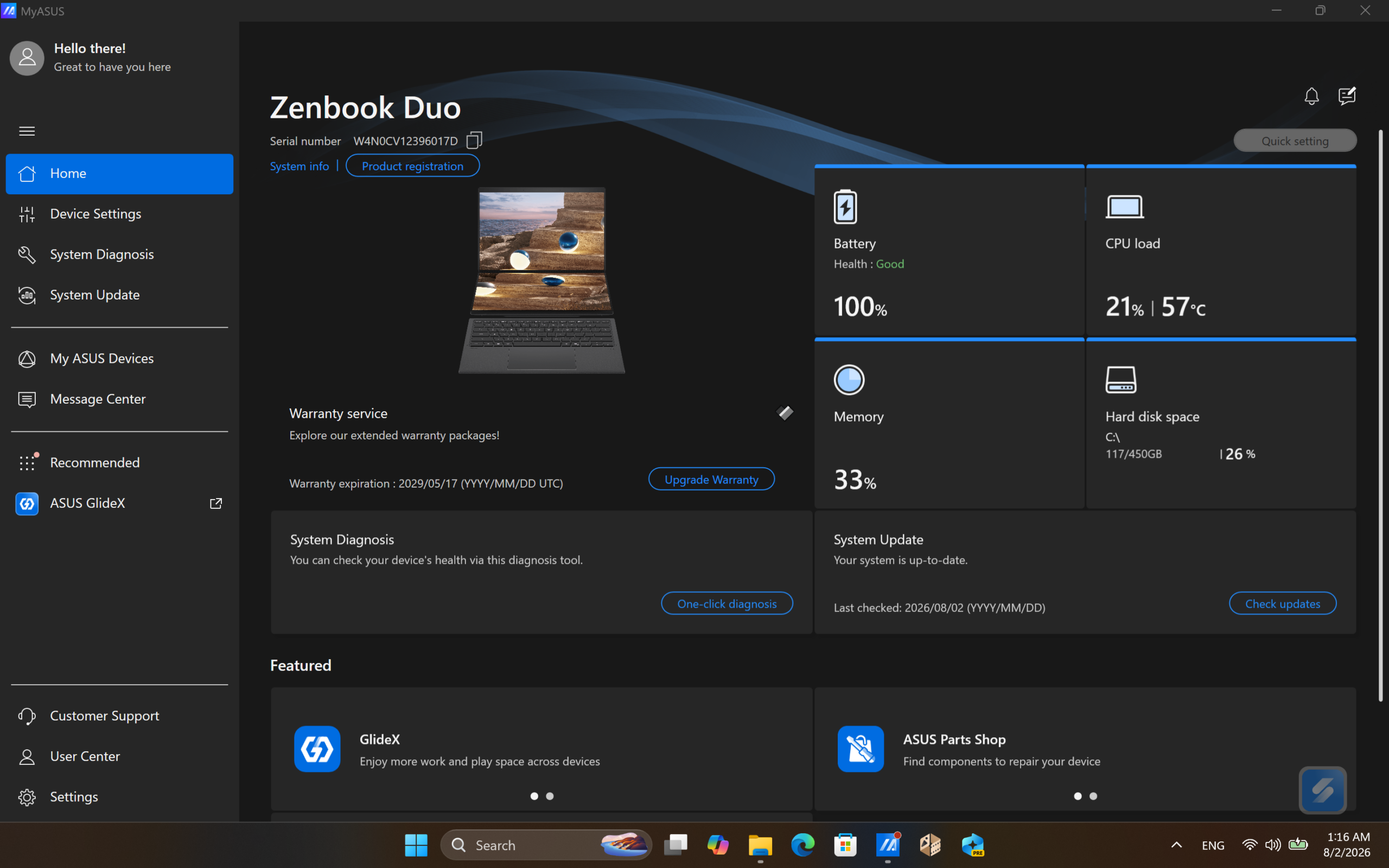The width and height of the screenshot is (1389, 868).
Task: Click Check updates button
Action: click(x=1282, y=603)
